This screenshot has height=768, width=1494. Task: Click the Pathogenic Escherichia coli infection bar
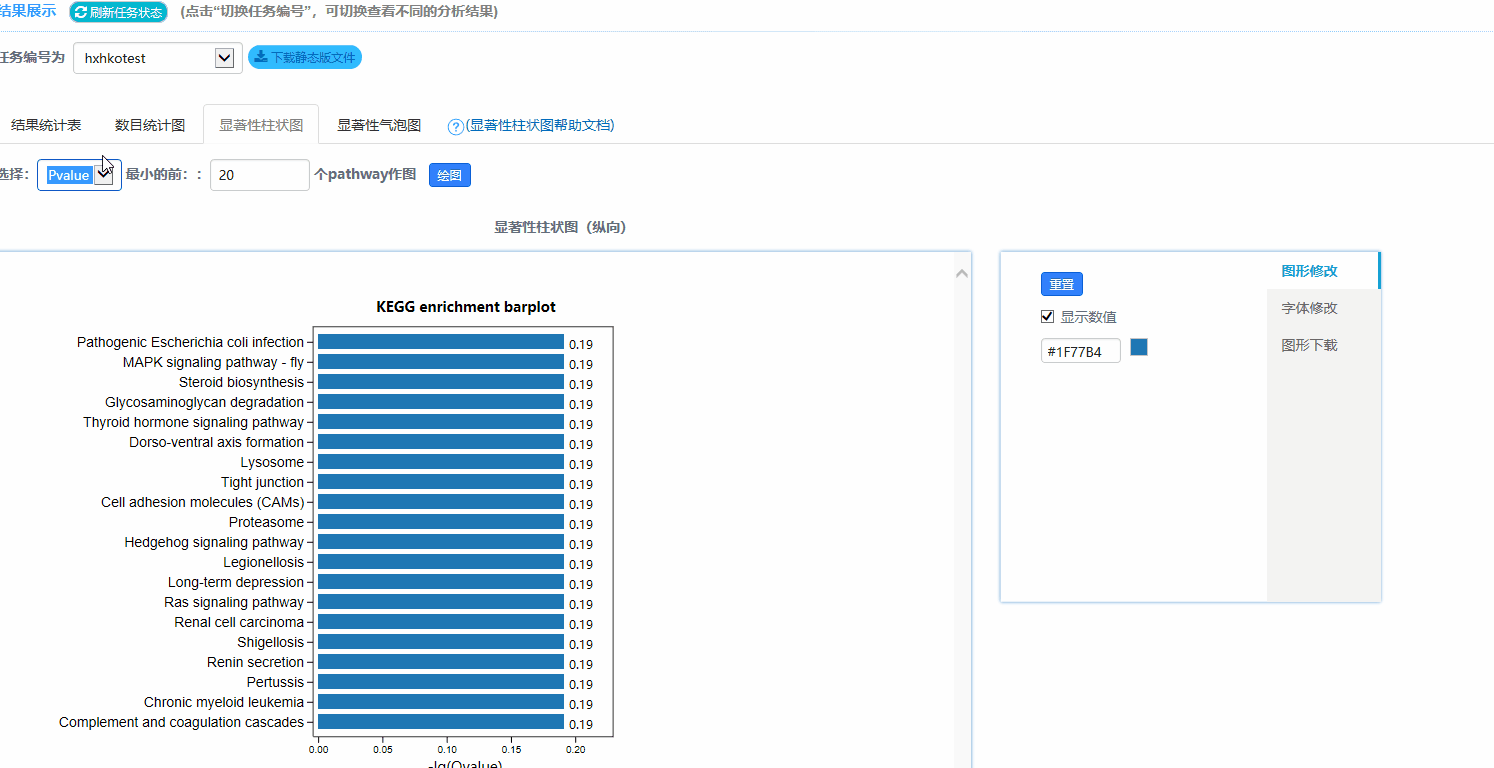pos(441,342)
